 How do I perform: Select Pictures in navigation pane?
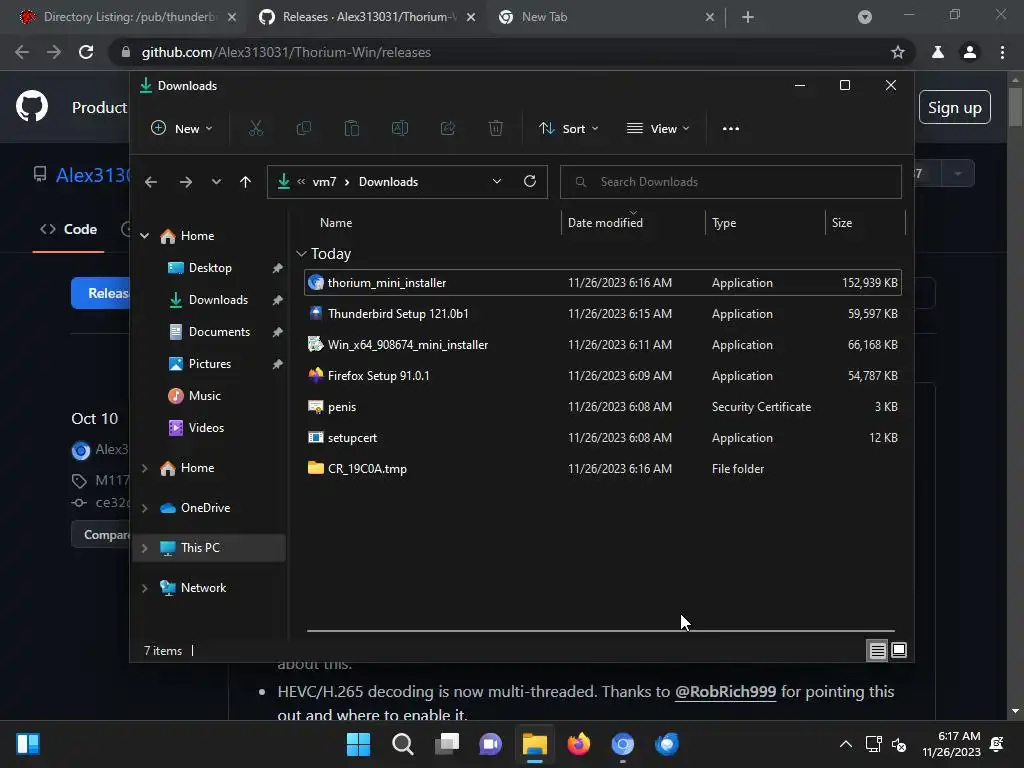[210, 364]
